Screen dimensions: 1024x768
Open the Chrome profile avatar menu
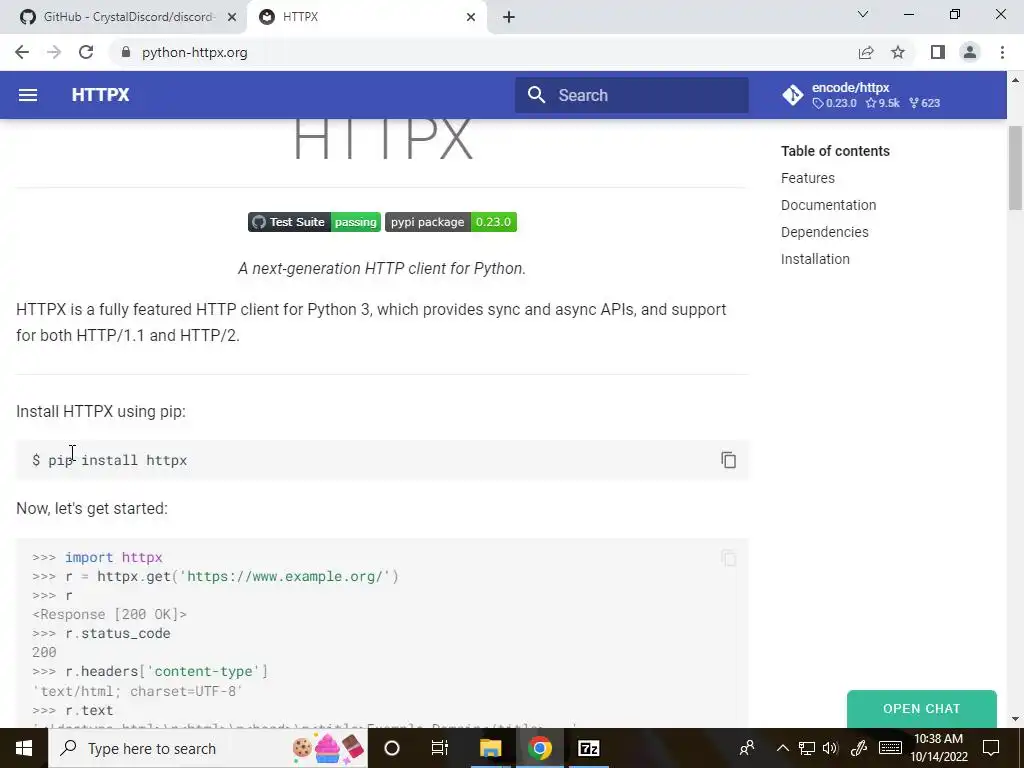970,52
